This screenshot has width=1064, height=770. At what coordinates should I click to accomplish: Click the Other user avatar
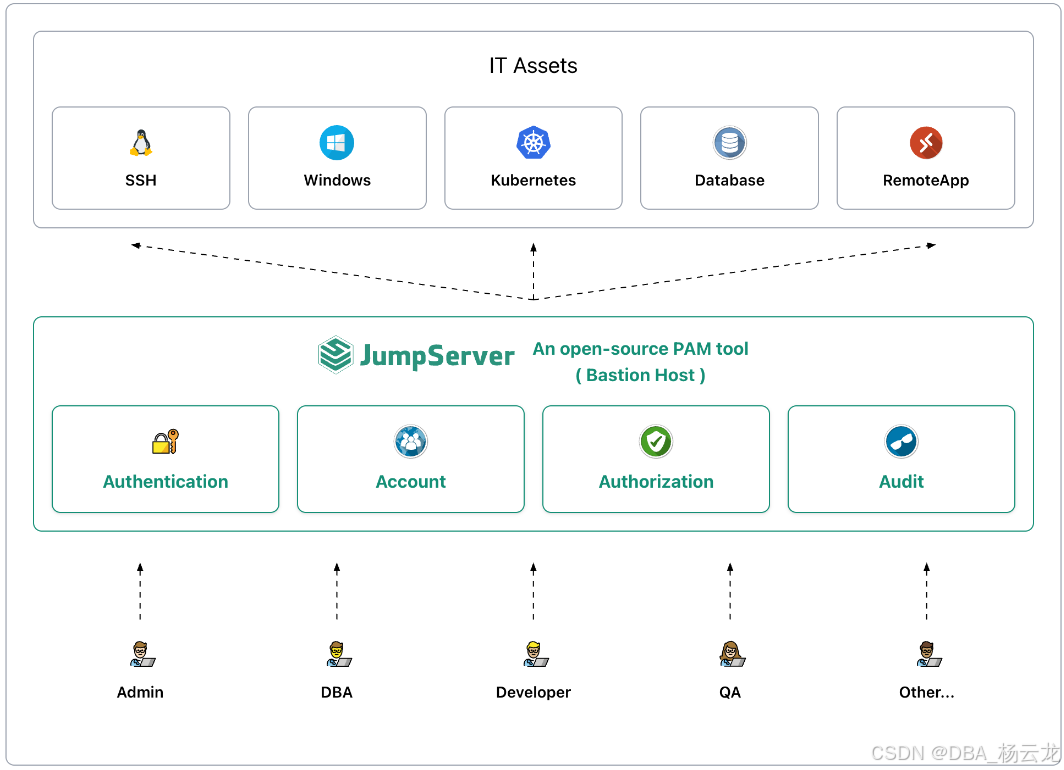point(929,654)
